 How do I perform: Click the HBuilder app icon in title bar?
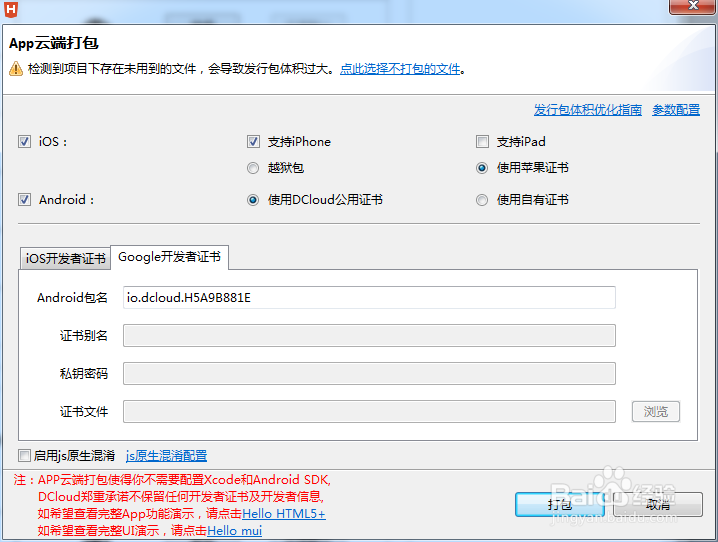(11, 9)
